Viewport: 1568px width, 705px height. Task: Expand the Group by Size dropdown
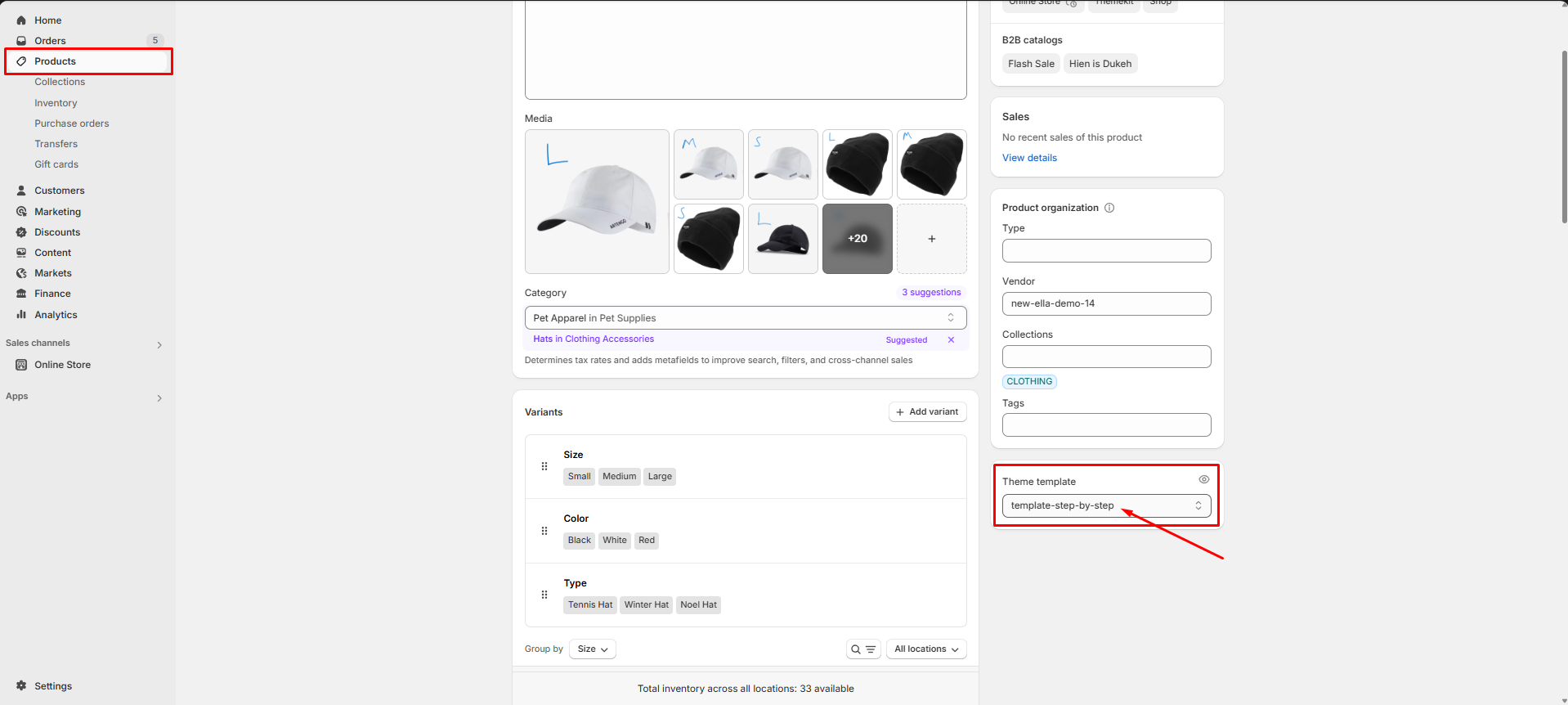coord(592,649)
